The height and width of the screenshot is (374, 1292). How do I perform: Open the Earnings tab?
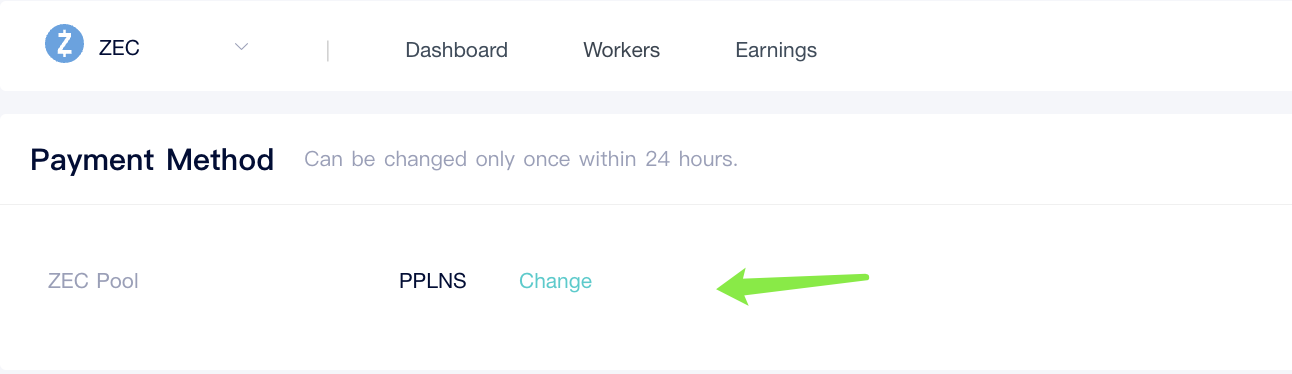tap(776, 50)
